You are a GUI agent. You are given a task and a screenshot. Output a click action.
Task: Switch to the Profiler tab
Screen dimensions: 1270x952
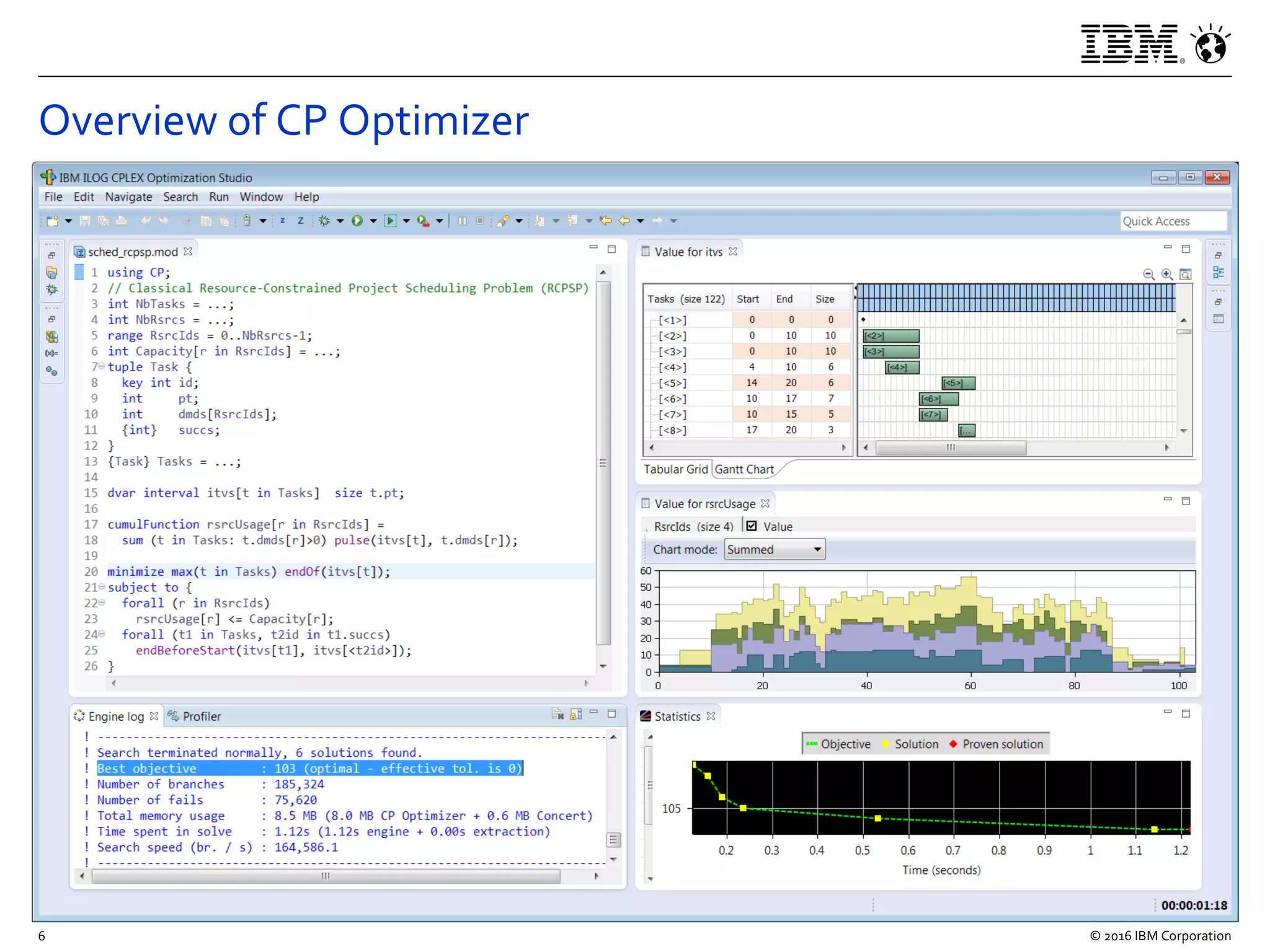[194, 716]
